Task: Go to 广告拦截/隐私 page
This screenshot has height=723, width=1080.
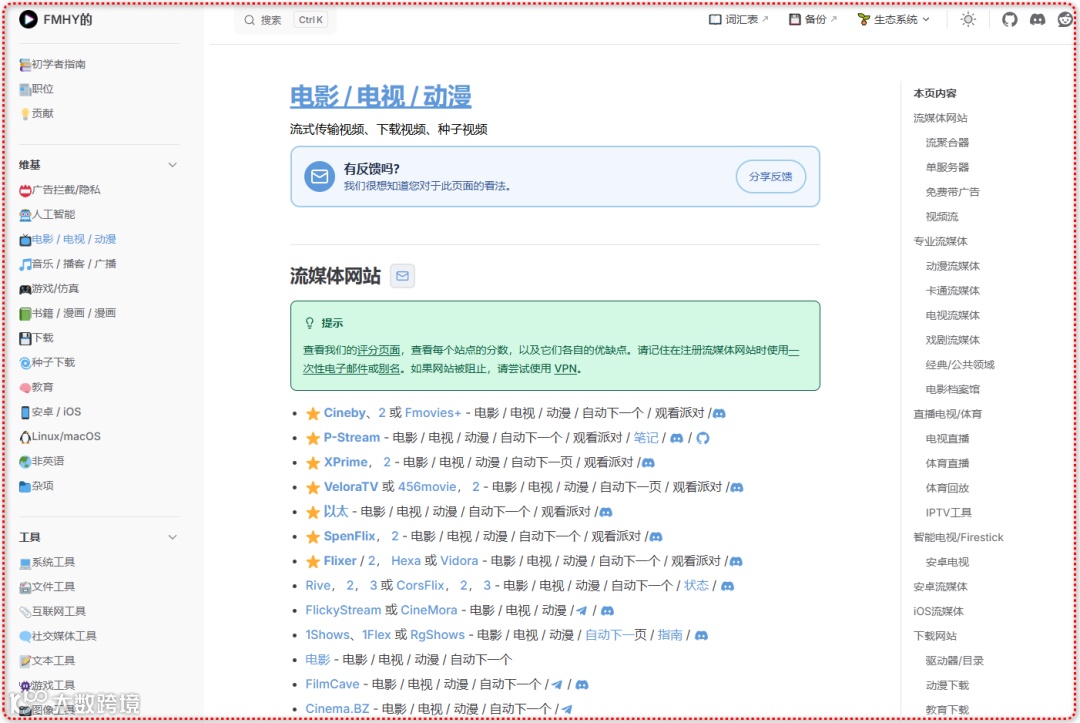Action: point(60,190)
